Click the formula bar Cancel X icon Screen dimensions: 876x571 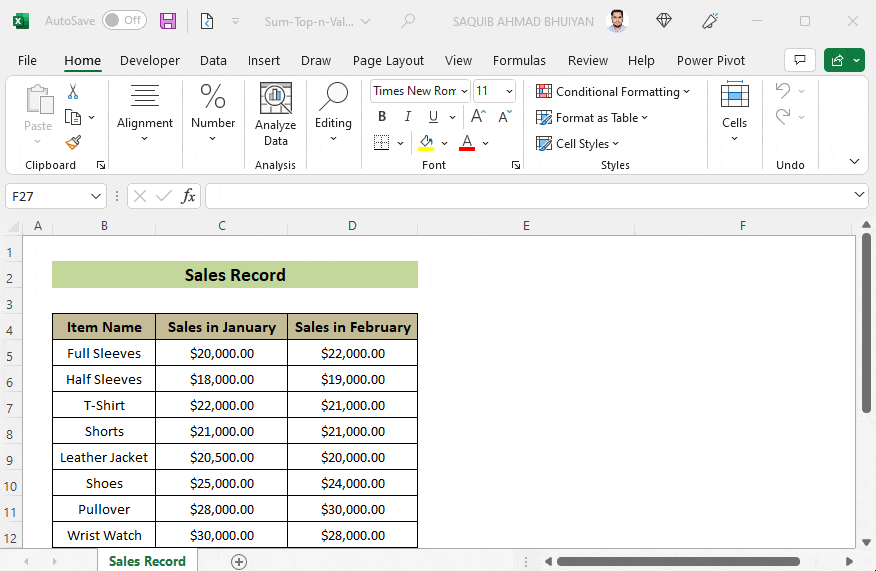(x=140, y=196)
